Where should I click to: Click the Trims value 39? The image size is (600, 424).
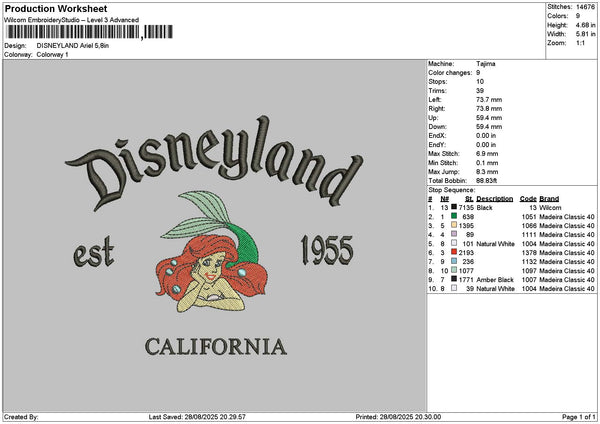pyautogui.click(x=480, y=91)
